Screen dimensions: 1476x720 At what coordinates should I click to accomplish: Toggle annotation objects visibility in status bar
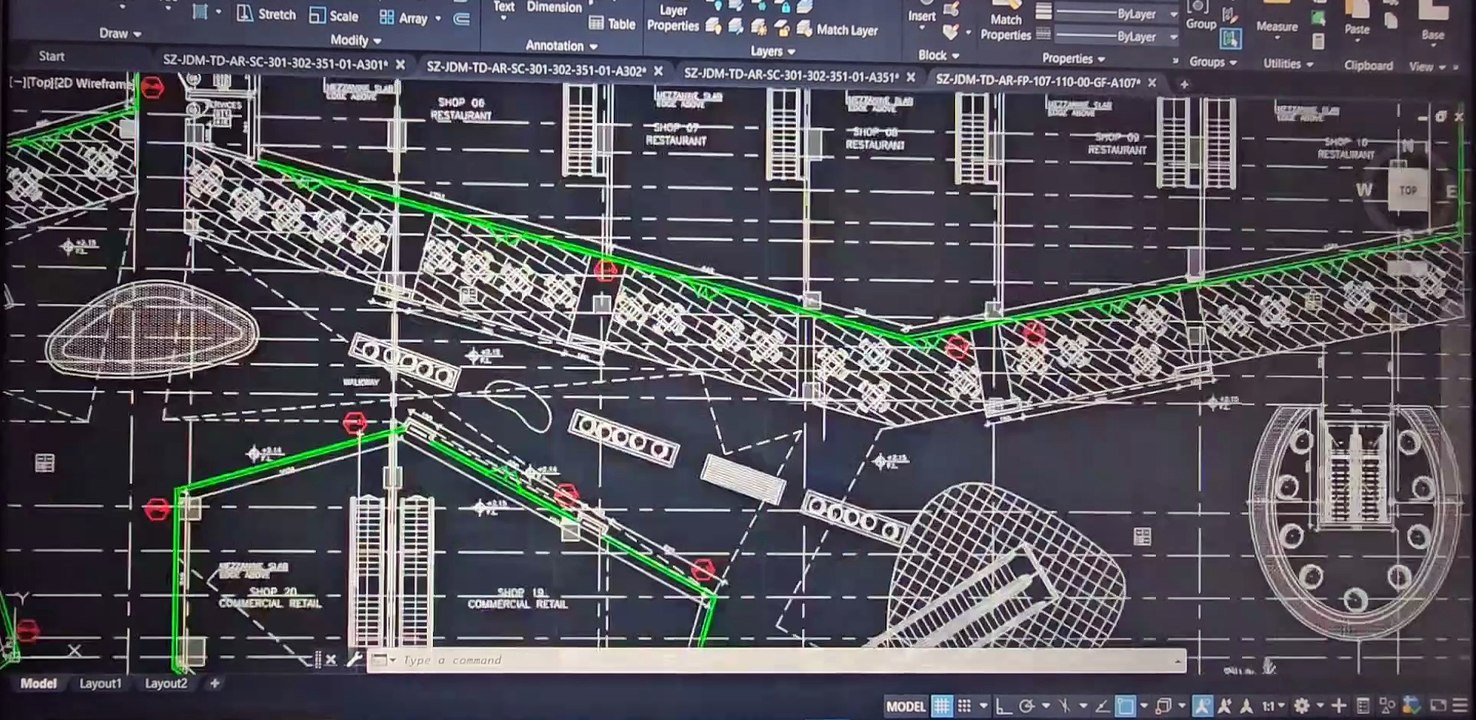click(x=1202, y=707)
